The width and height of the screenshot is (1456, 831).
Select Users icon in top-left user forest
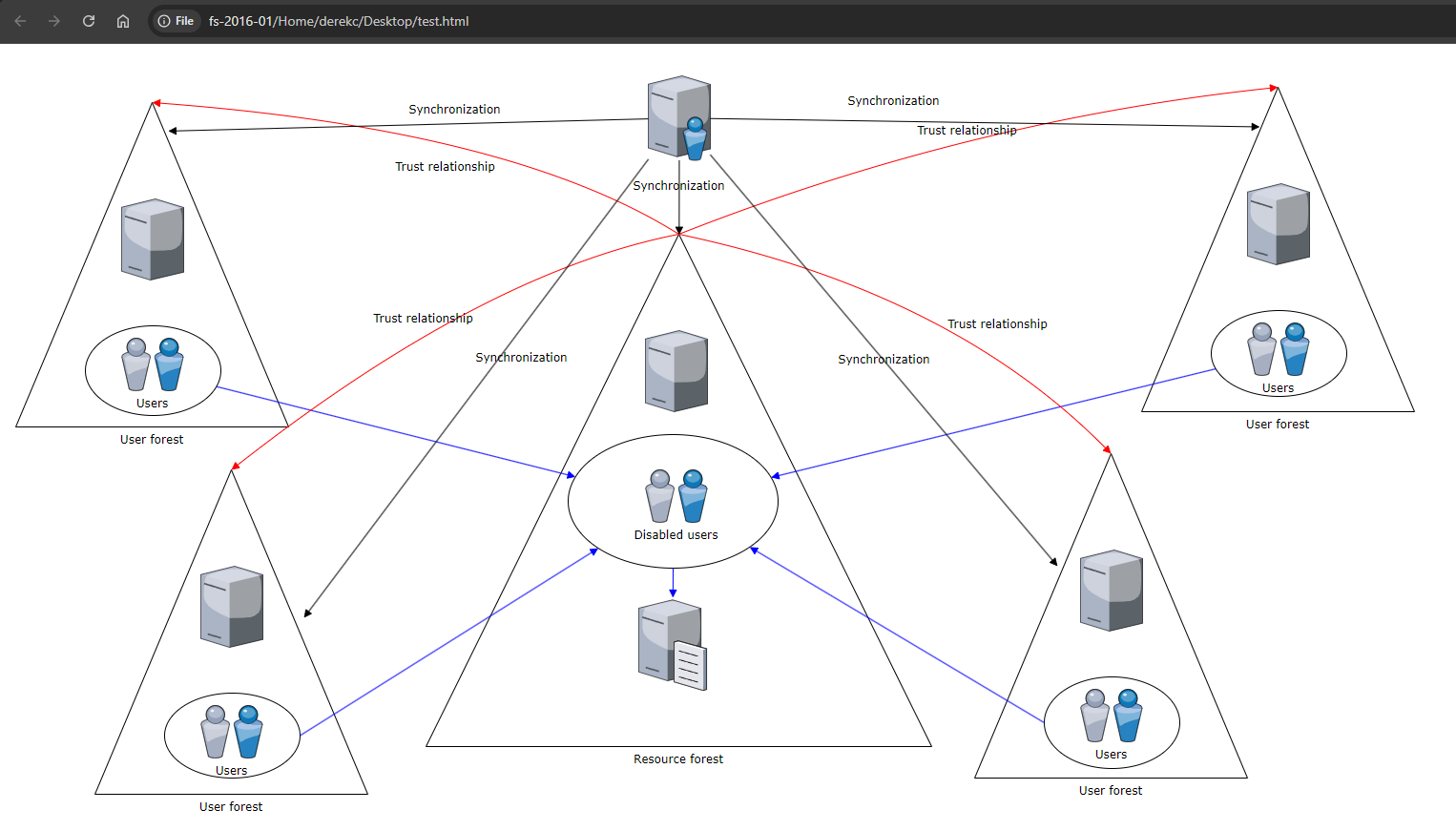[153, 364]
